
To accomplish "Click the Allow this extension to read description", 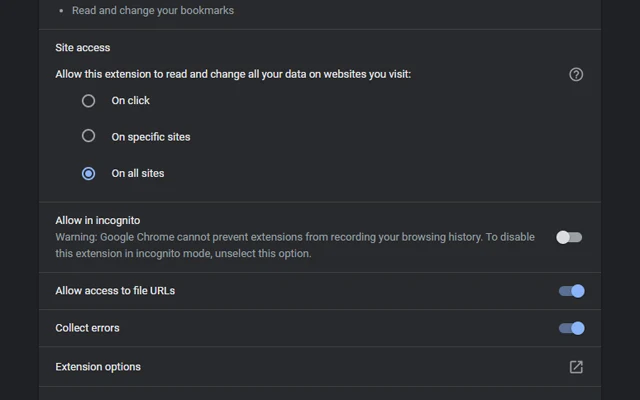I will 233,74.
